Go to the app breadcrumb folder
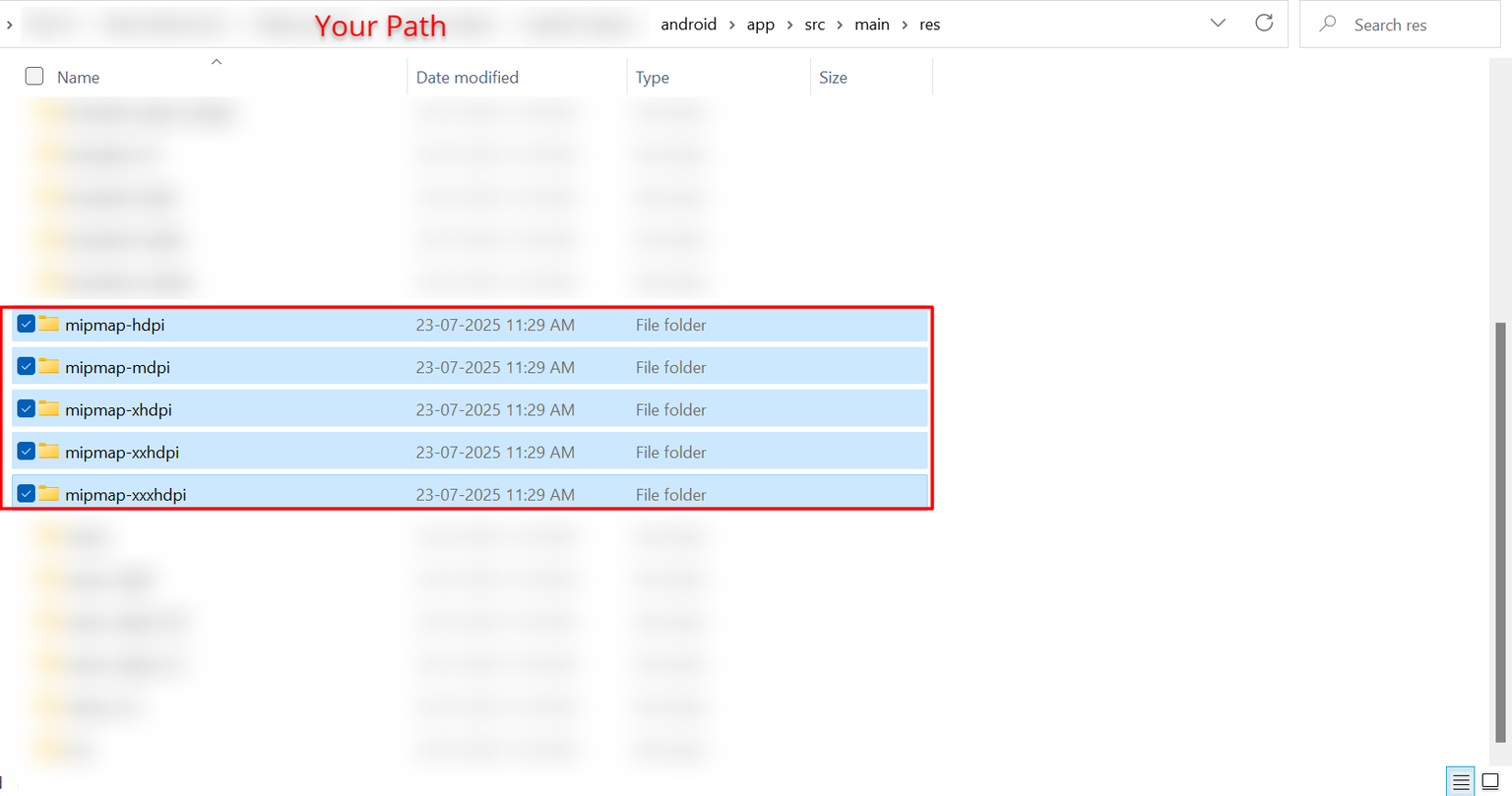The width and height of the screenshot is (1512, 796). (x=760, y=25)
